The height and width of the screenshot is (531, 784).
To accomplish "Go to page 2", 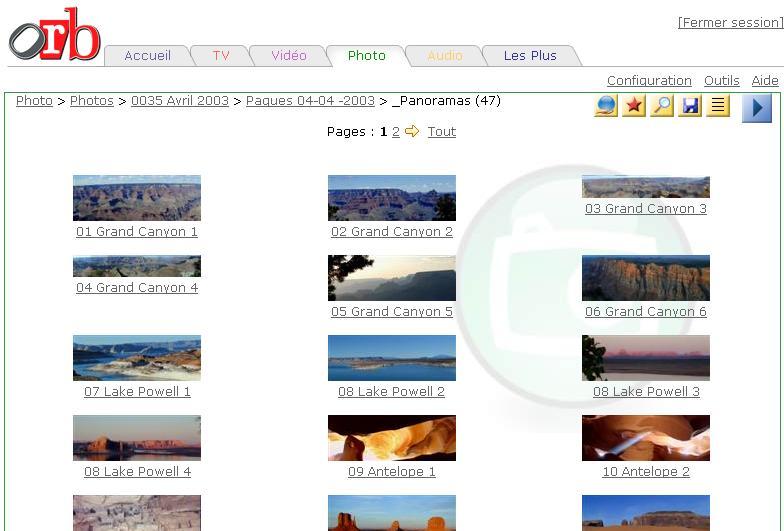I will click(x=396, y=132).
